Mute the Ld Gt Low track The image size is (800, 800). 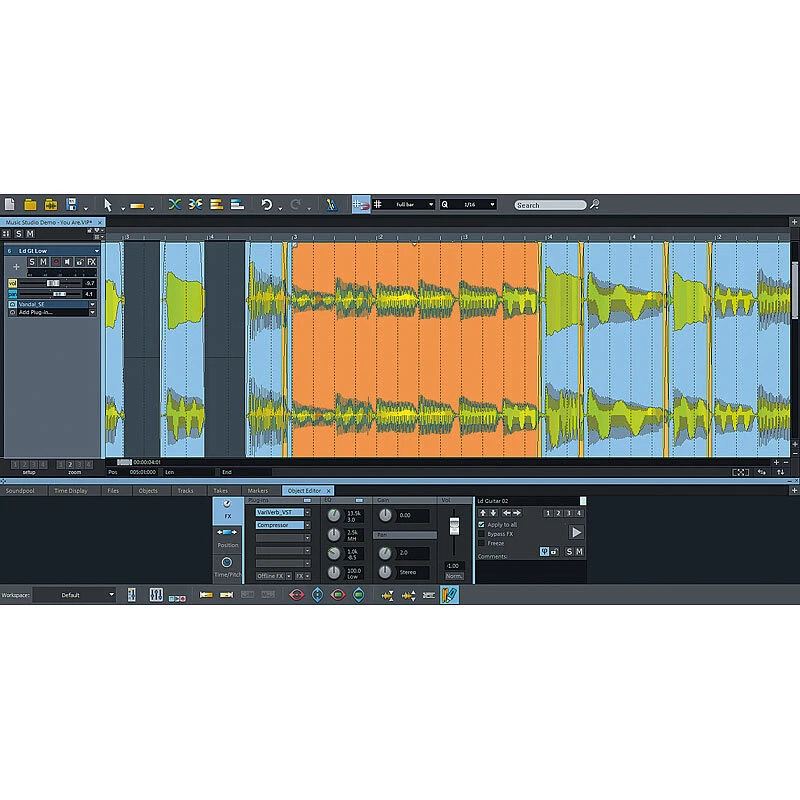coord(43,262)
